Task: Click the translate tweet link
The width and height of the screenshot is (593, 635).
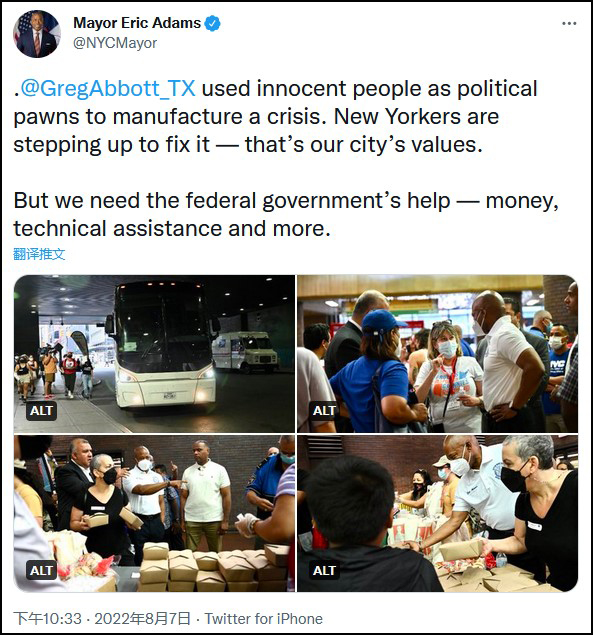Action: click(x=39, y=254)
